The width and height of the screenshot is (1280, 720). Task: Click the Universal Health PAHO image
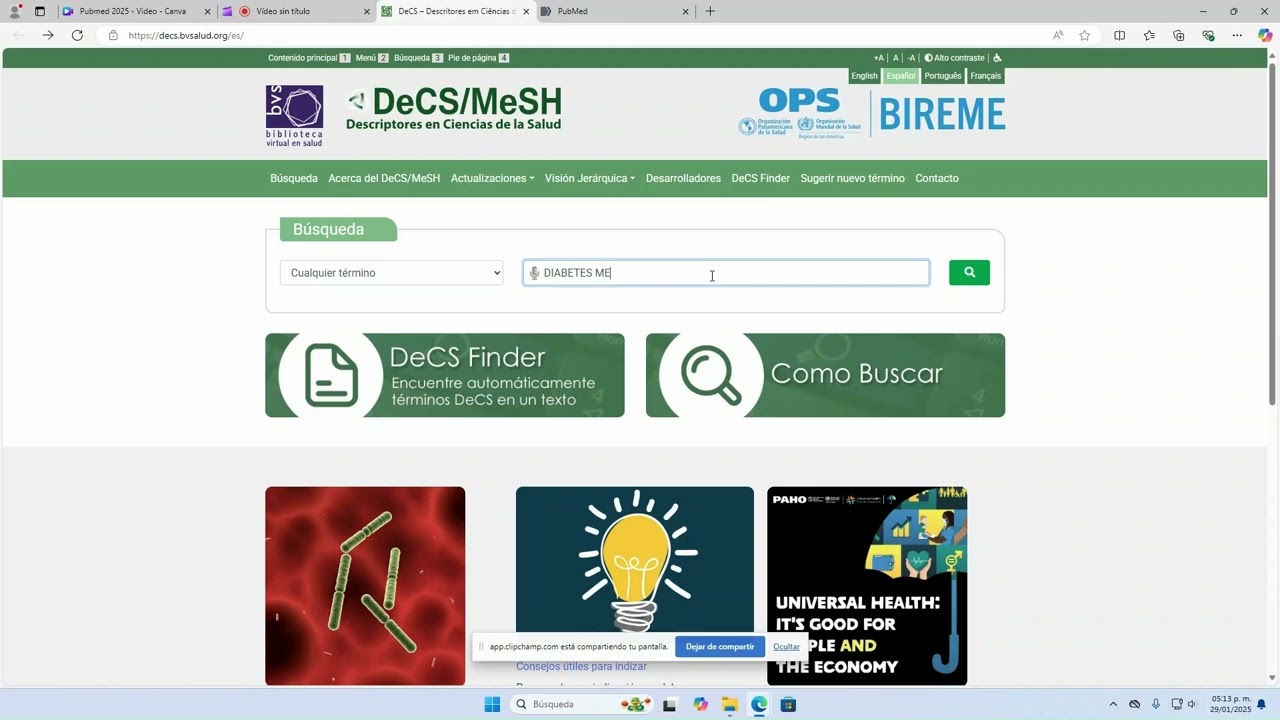(867, 586)
